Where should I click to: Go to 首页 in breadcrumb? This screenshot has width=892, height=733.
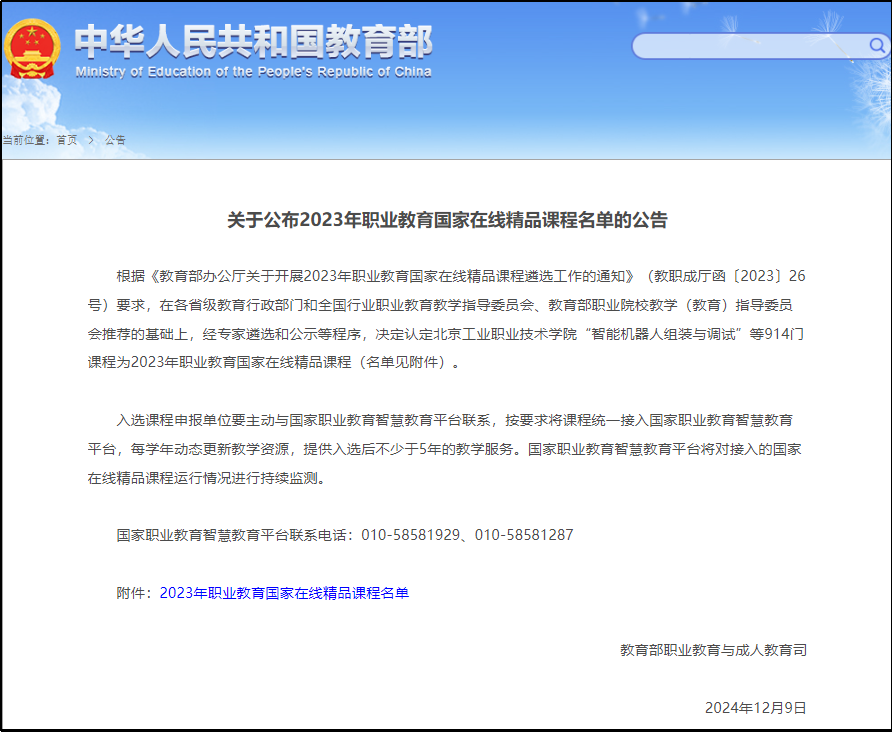click(x=67, y=140)
